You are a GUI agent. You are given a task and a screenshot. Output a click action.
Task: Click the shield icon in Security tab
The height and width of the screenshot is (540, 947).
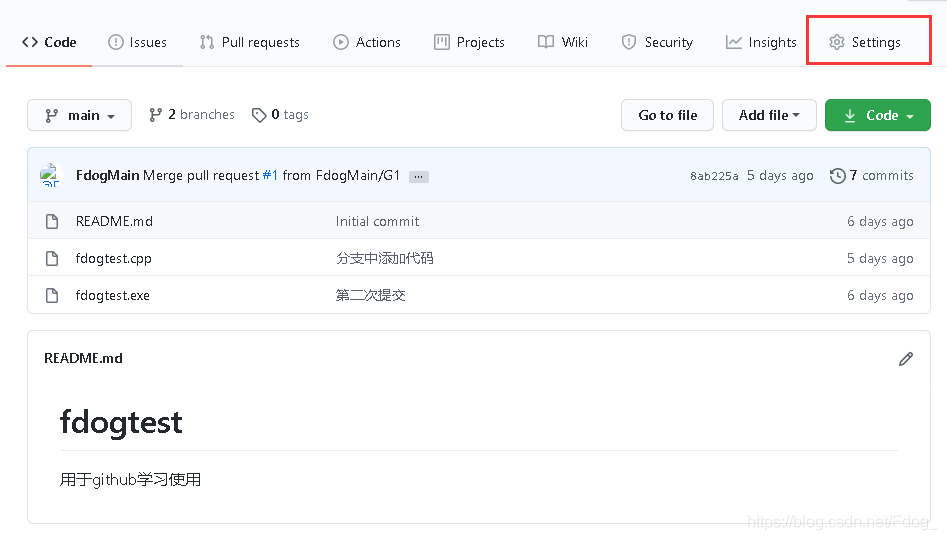629,42
